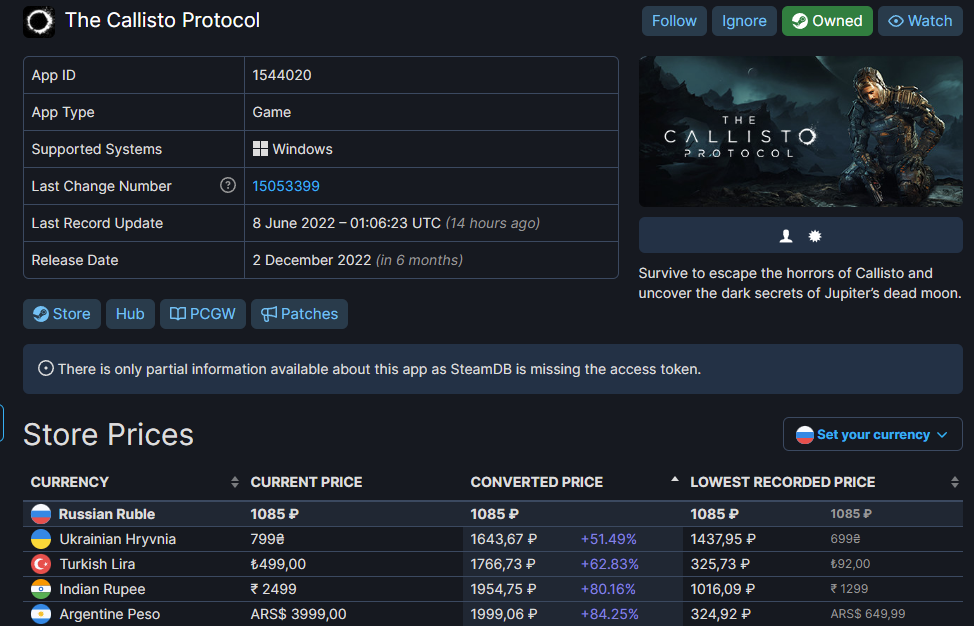This screenshot has height=626, width=974.
Task: Click the 799₴ current price cell
Action: click(268, 539)
